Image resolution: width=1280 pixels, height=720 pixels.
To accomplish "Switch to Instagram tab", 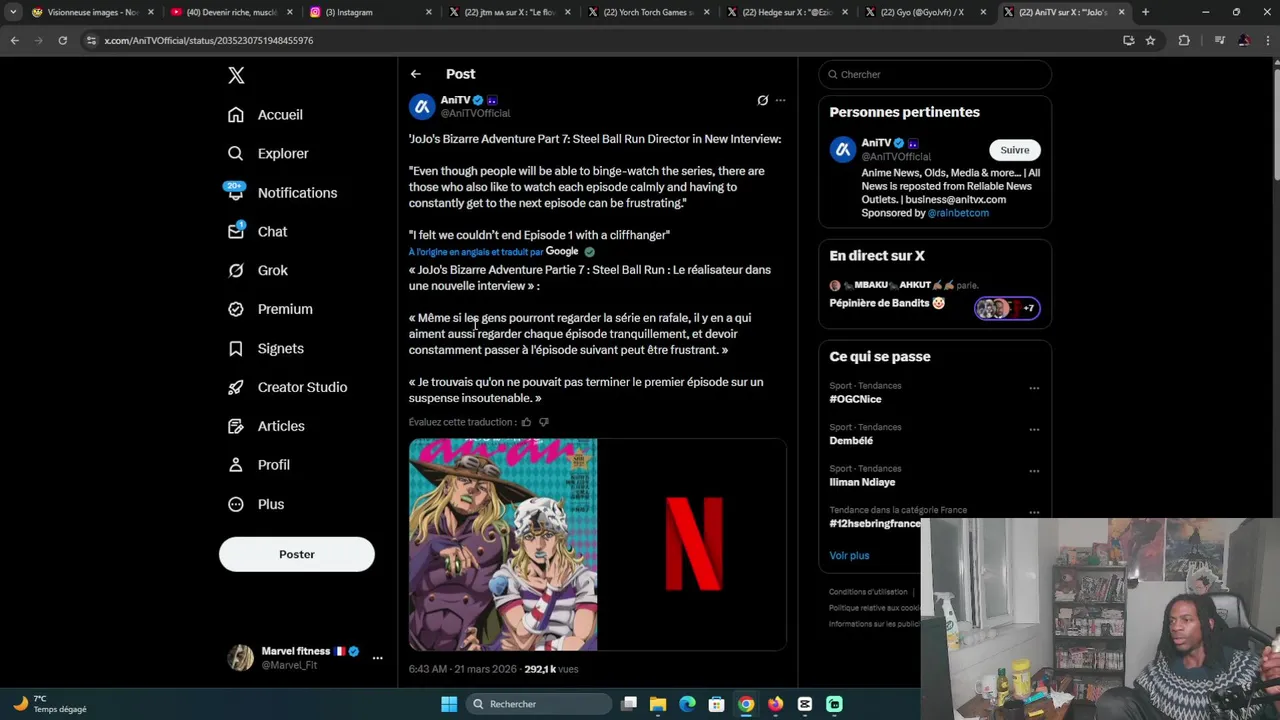I will point(369,12).
